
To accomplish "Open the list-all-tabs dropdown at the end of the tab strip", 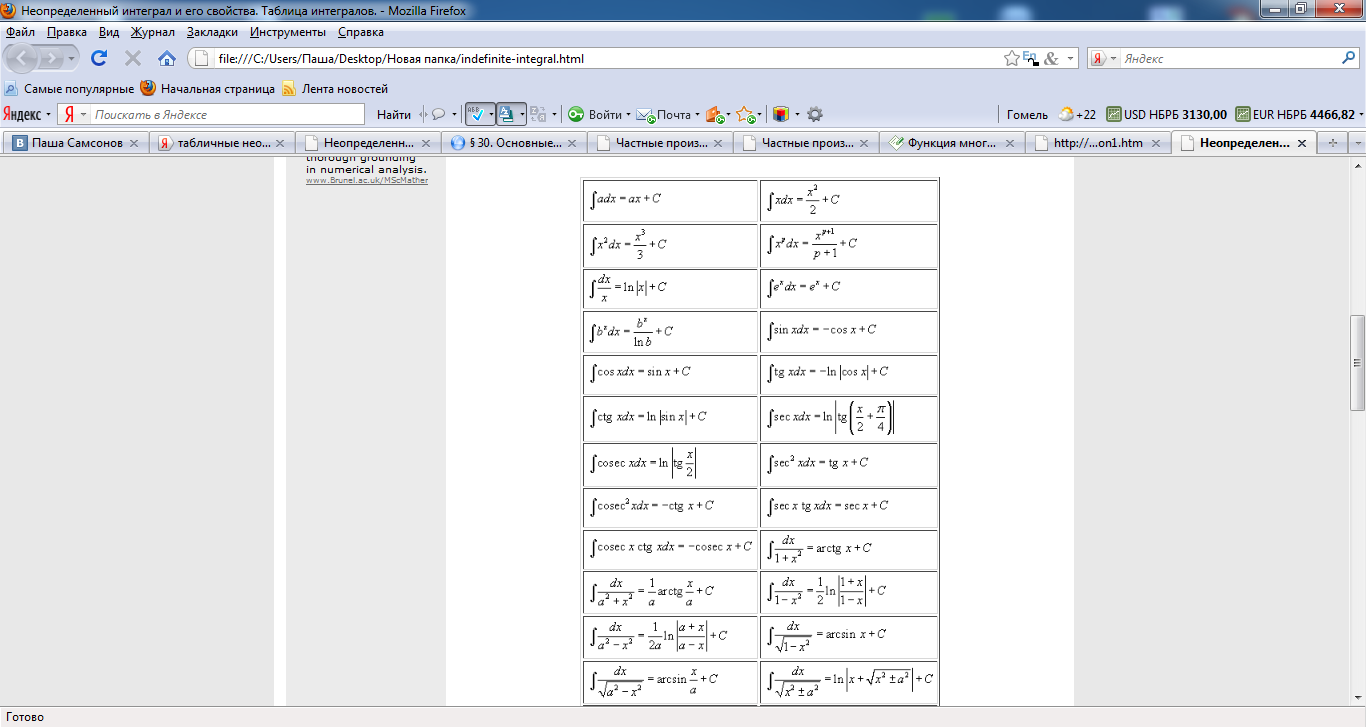I will click(x=1357, y=143).
